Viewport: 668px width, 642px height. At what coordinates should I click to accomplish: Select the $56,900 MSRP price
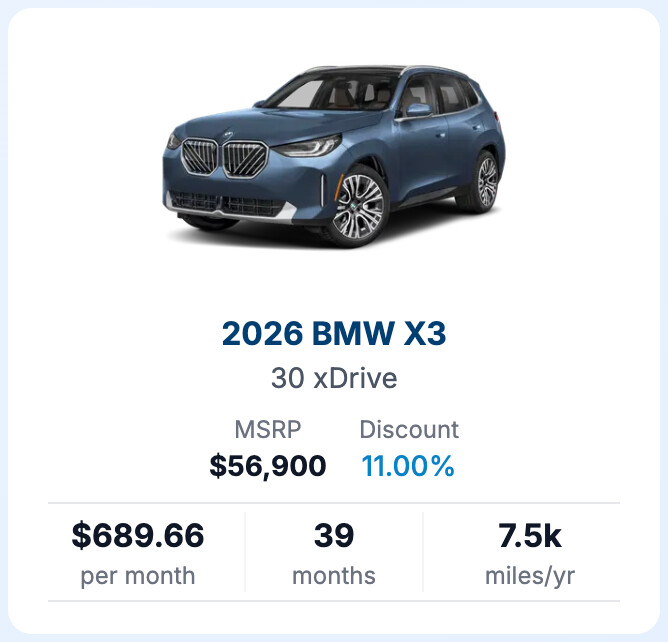[x=267, y=465]
